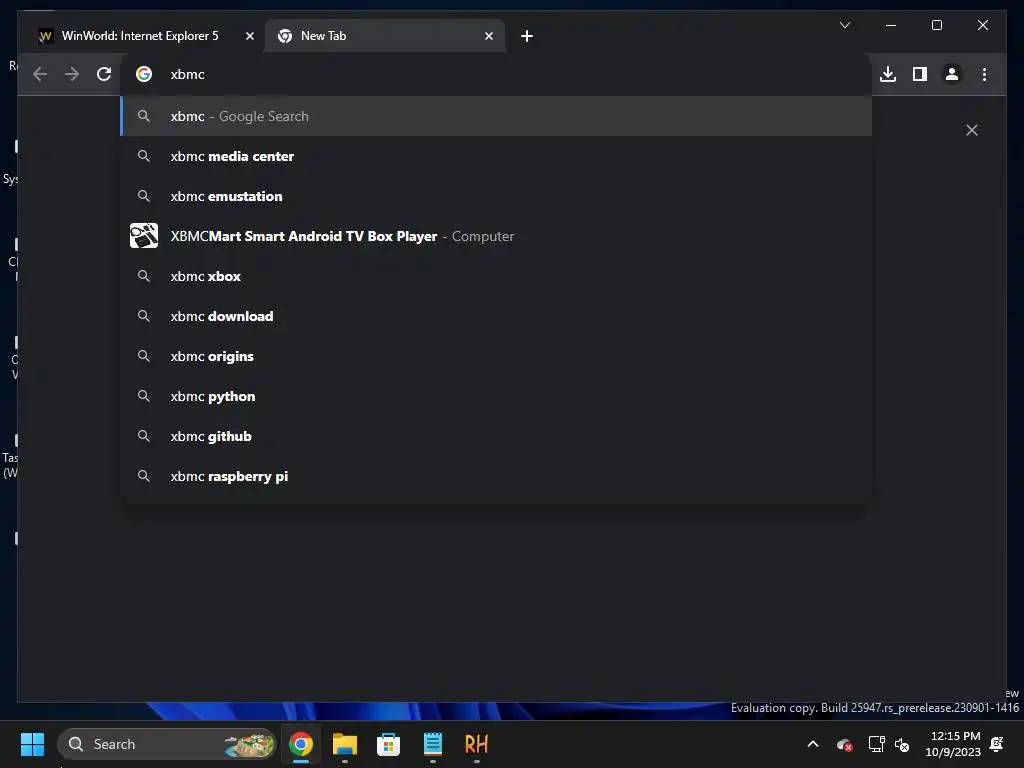
Task: Pick xbmc github suggestion
Action: click(496, 436)
